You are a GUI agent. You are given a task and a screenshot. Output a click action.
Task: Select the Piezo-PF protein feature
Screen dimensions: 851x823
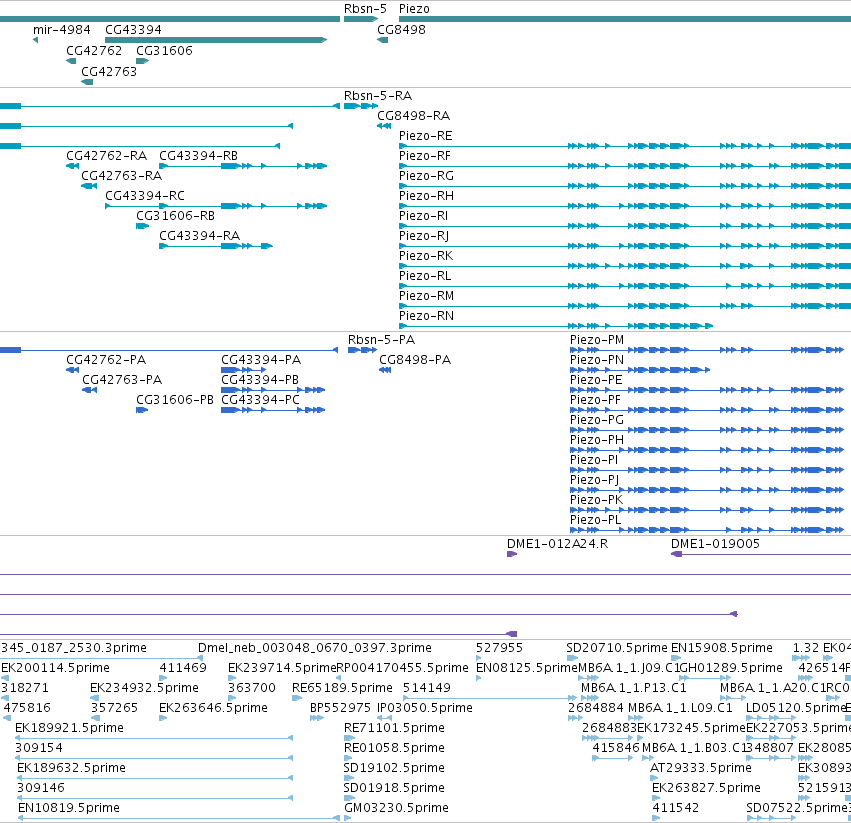pyautogui.click(x=707, y=410)
